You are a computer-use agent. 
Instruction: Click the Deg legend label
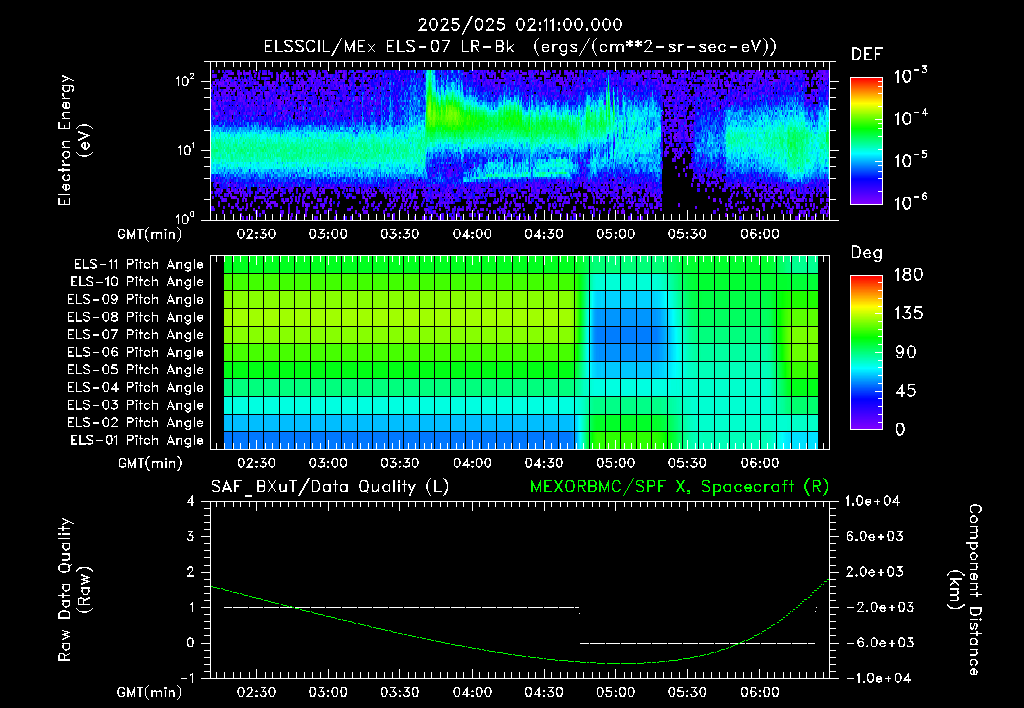[867, 253]
